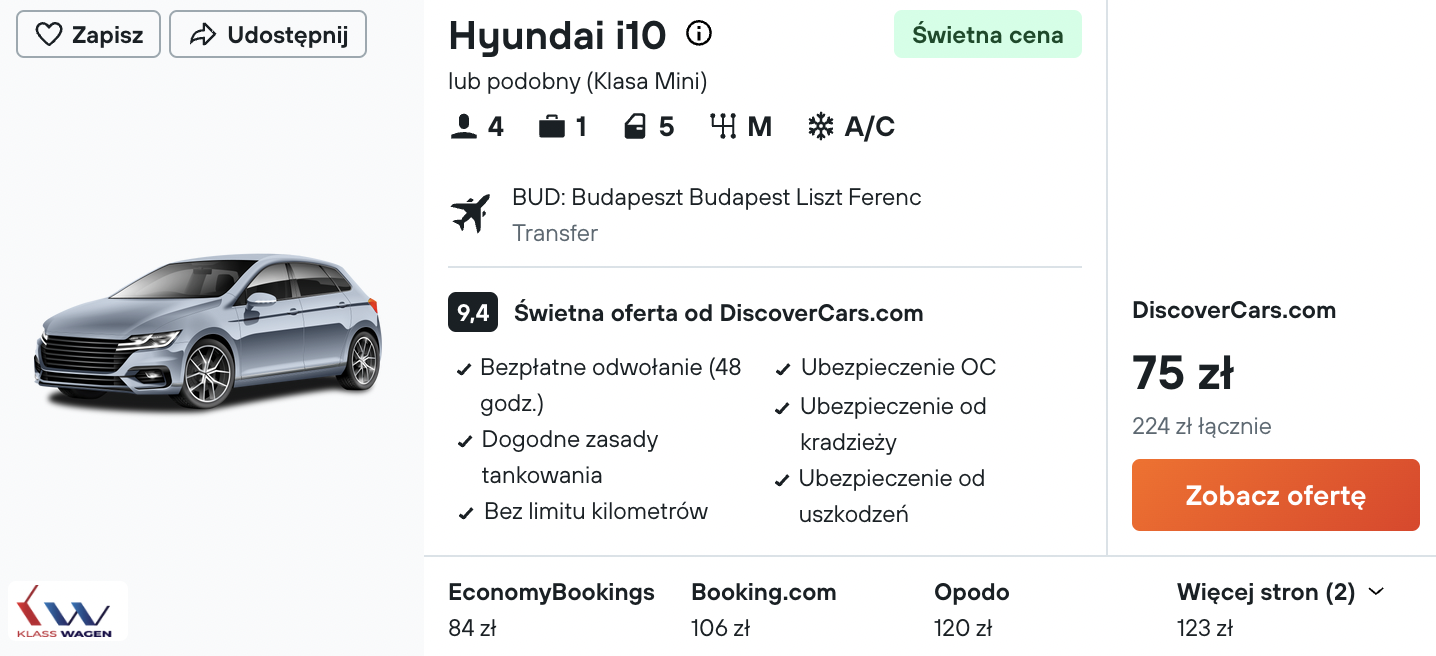Expand the Więcej stron (2) list
Screen dimensions: 1436x656
[1281, 609]
